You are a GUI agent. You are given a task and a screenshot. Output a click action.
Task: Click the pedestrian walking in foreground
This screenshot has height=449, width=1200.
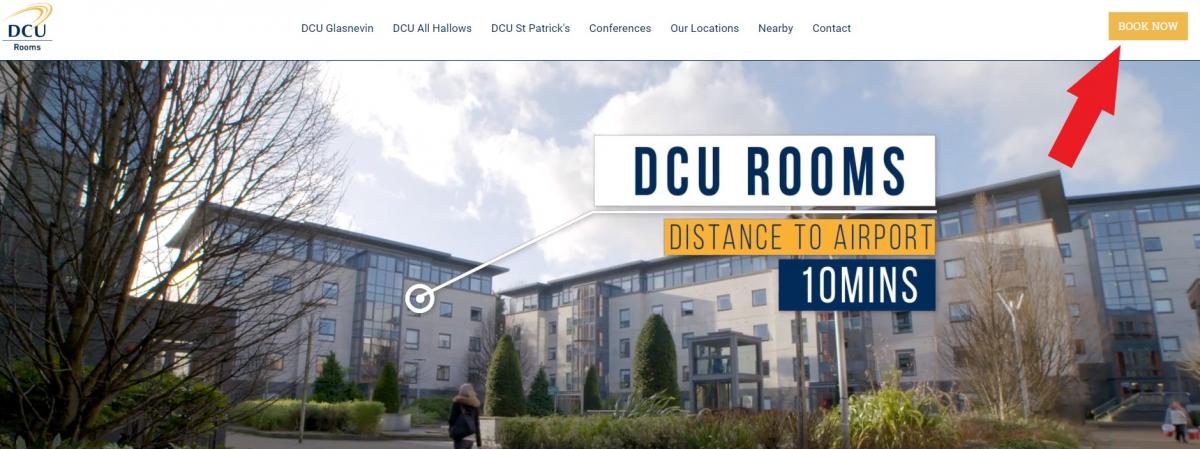[x=464, y=415]
